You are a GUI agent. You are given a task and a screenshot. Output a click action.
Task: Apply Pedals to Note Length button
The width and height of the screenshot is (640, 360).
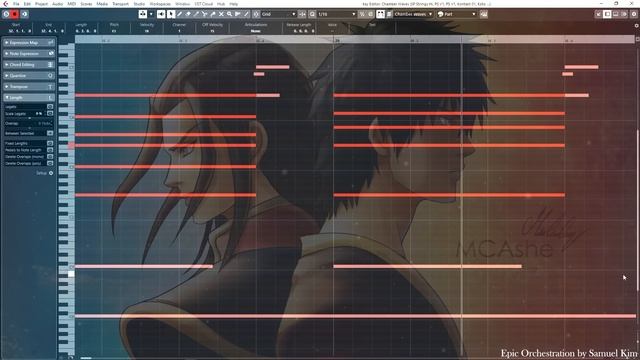(50, 150)
